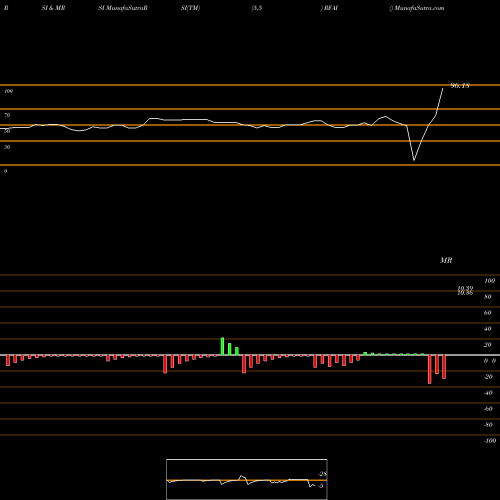Click the 10.36 value label in MR chart
Screen dimensions: 500x500
pos(465,293)
